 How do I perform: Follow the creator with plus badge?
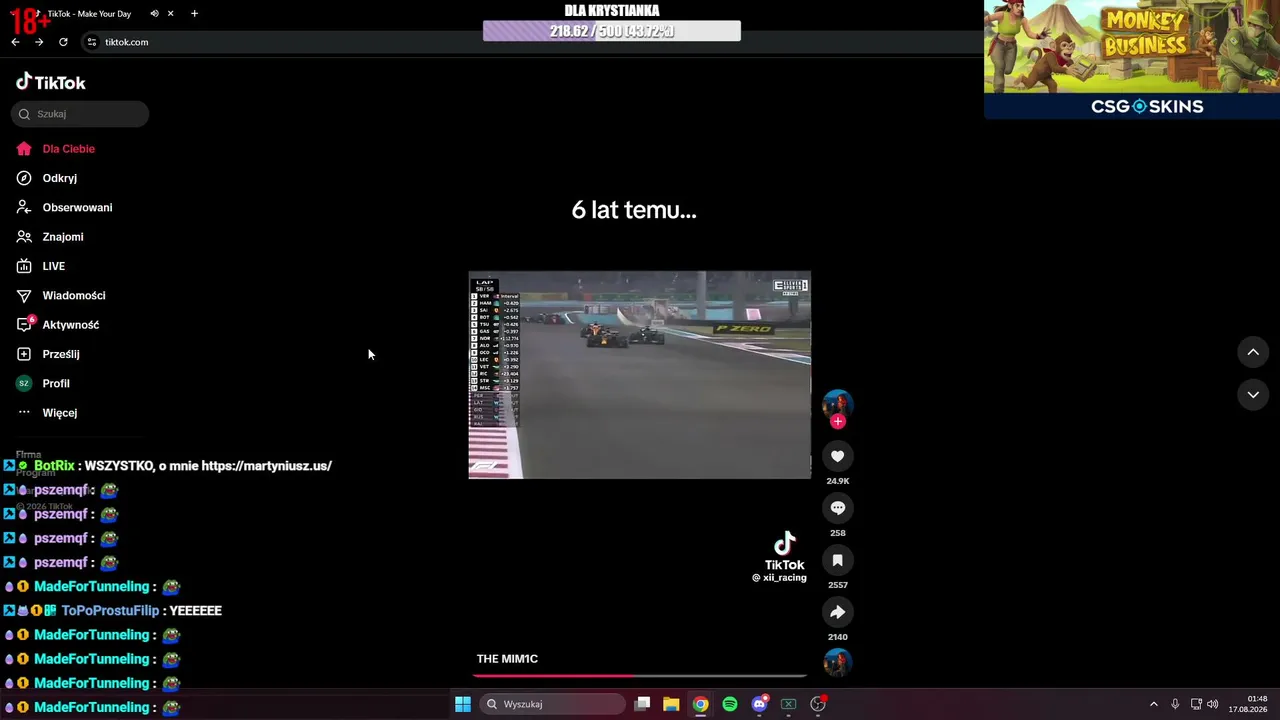838,421
